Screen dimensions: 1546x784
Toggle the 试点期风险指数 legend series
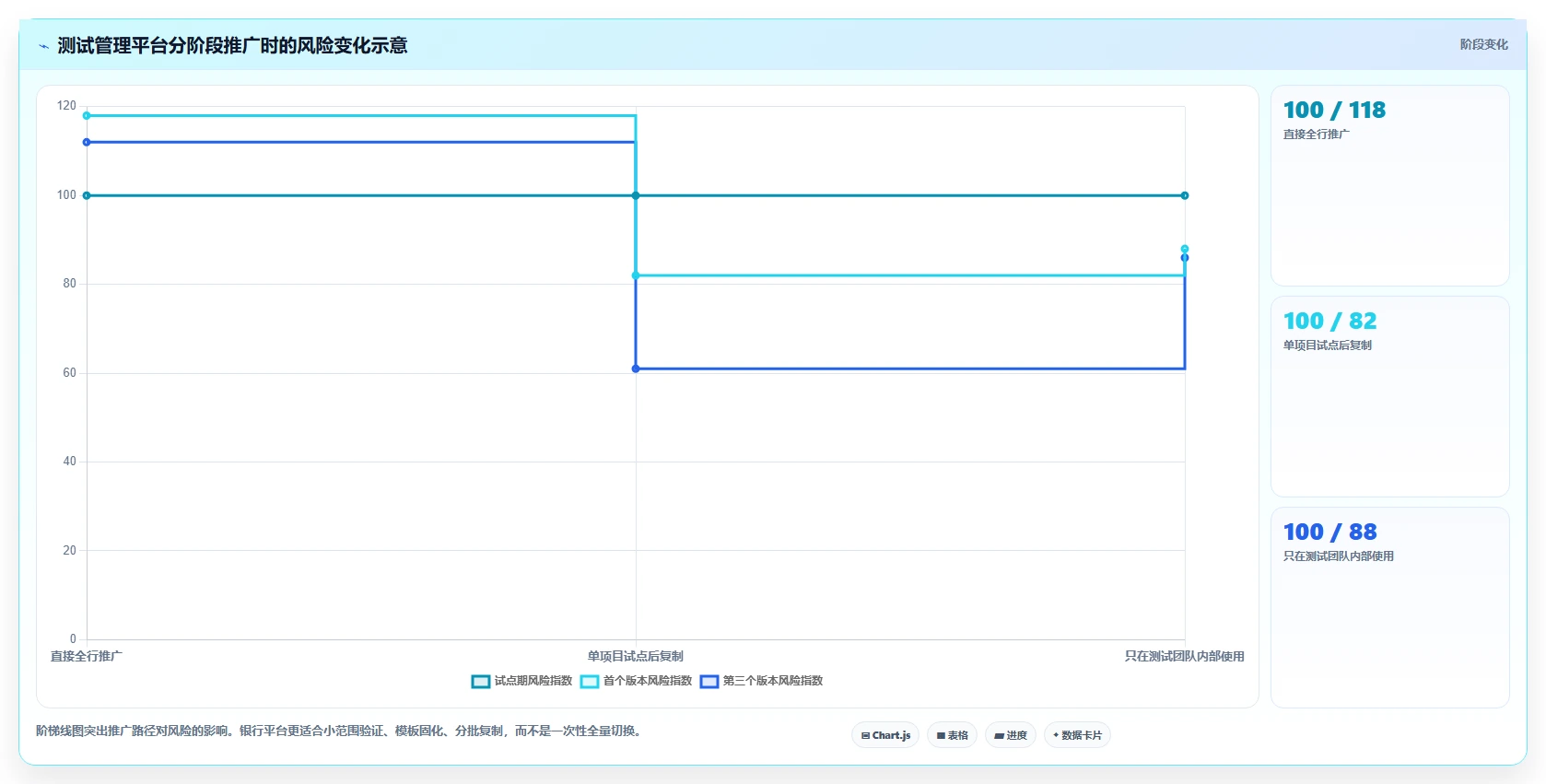[521, 681]
